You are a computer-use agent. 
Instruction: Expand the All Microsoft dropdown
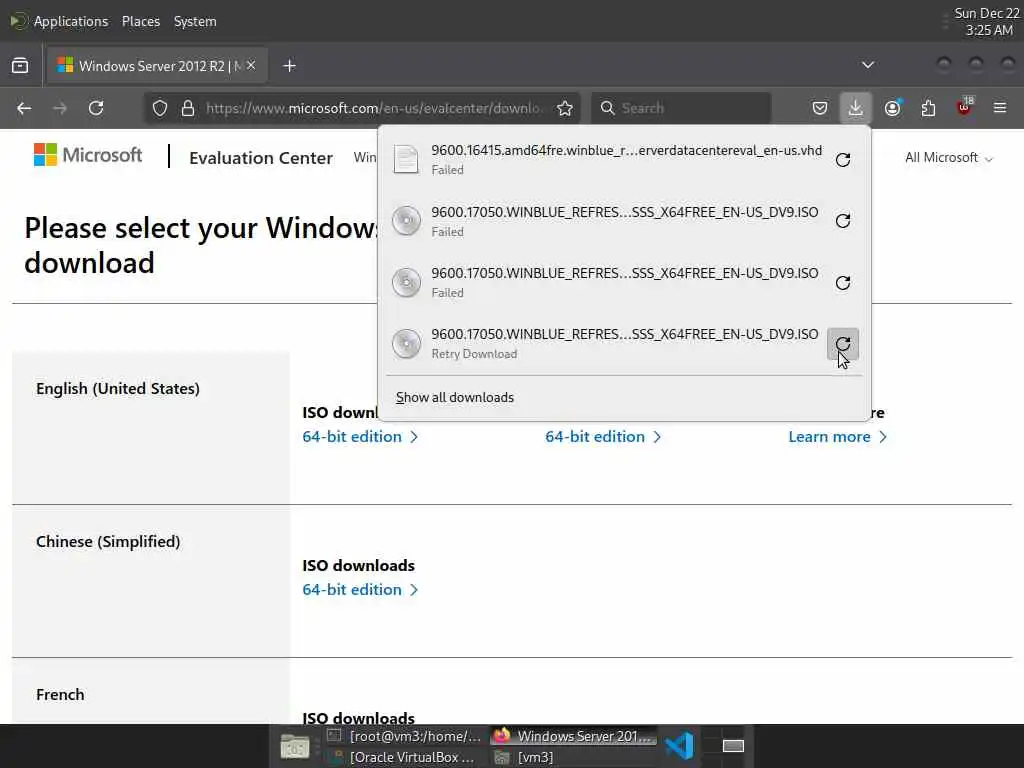(x=949, y=157)
